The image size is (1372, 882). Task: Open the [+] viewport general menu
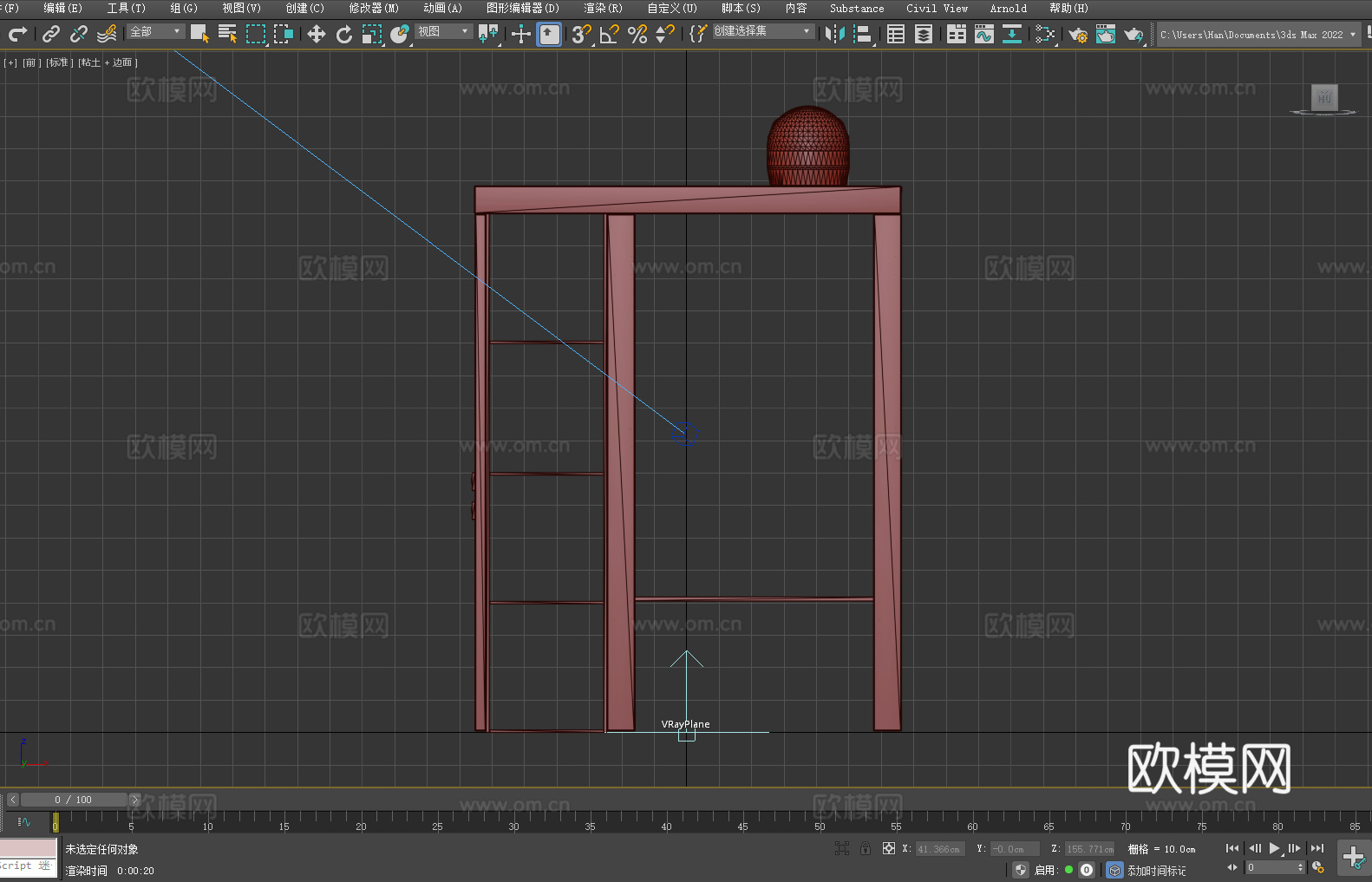pos(10,62)
